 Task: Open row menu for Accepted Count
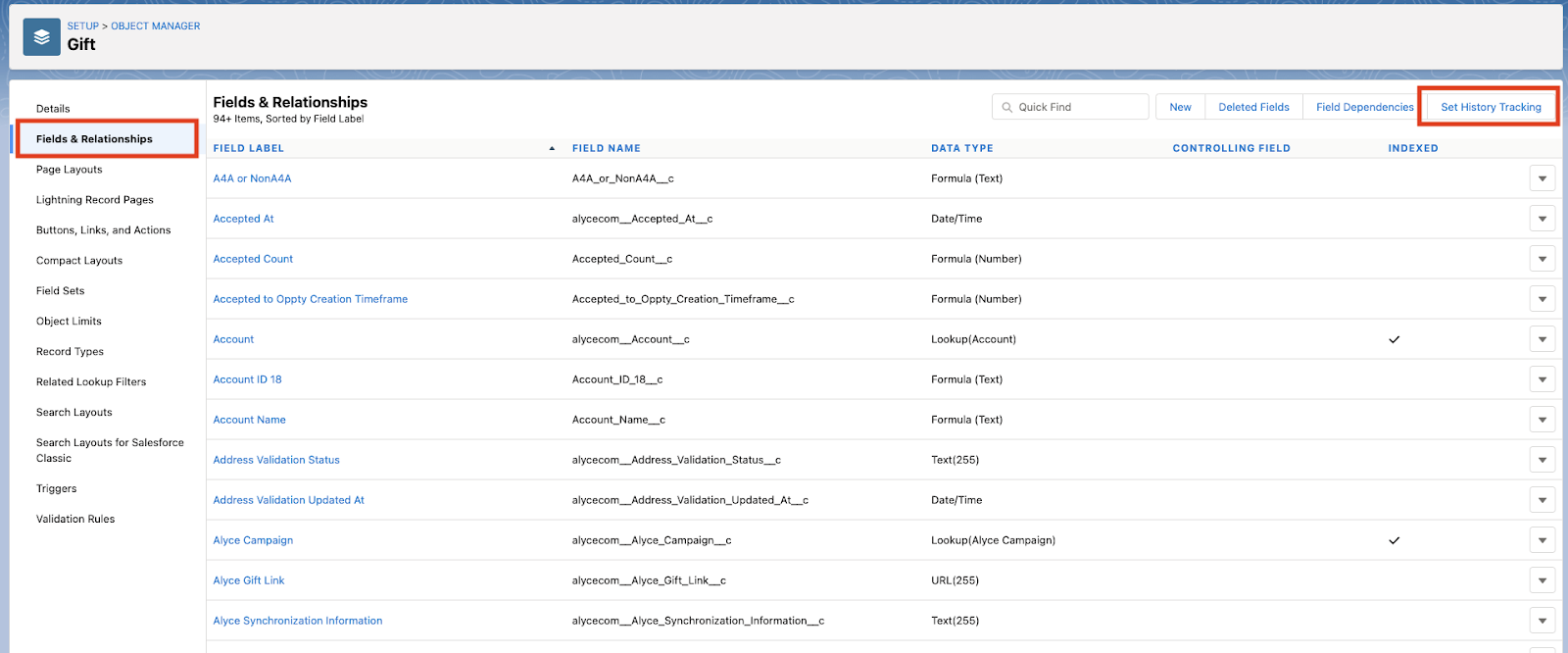pyautogui.click(x=1542, y=259)
